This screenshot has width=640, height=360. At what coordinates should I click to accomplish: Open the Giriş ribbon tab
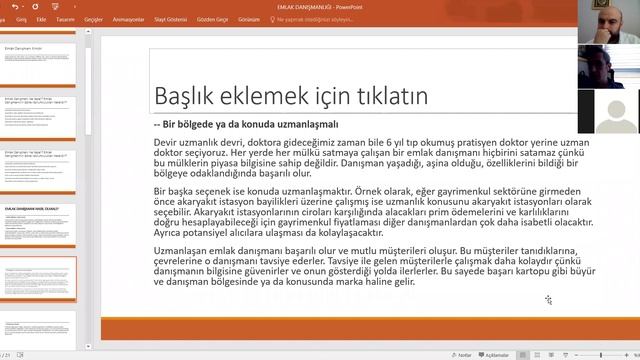[21, 20]
